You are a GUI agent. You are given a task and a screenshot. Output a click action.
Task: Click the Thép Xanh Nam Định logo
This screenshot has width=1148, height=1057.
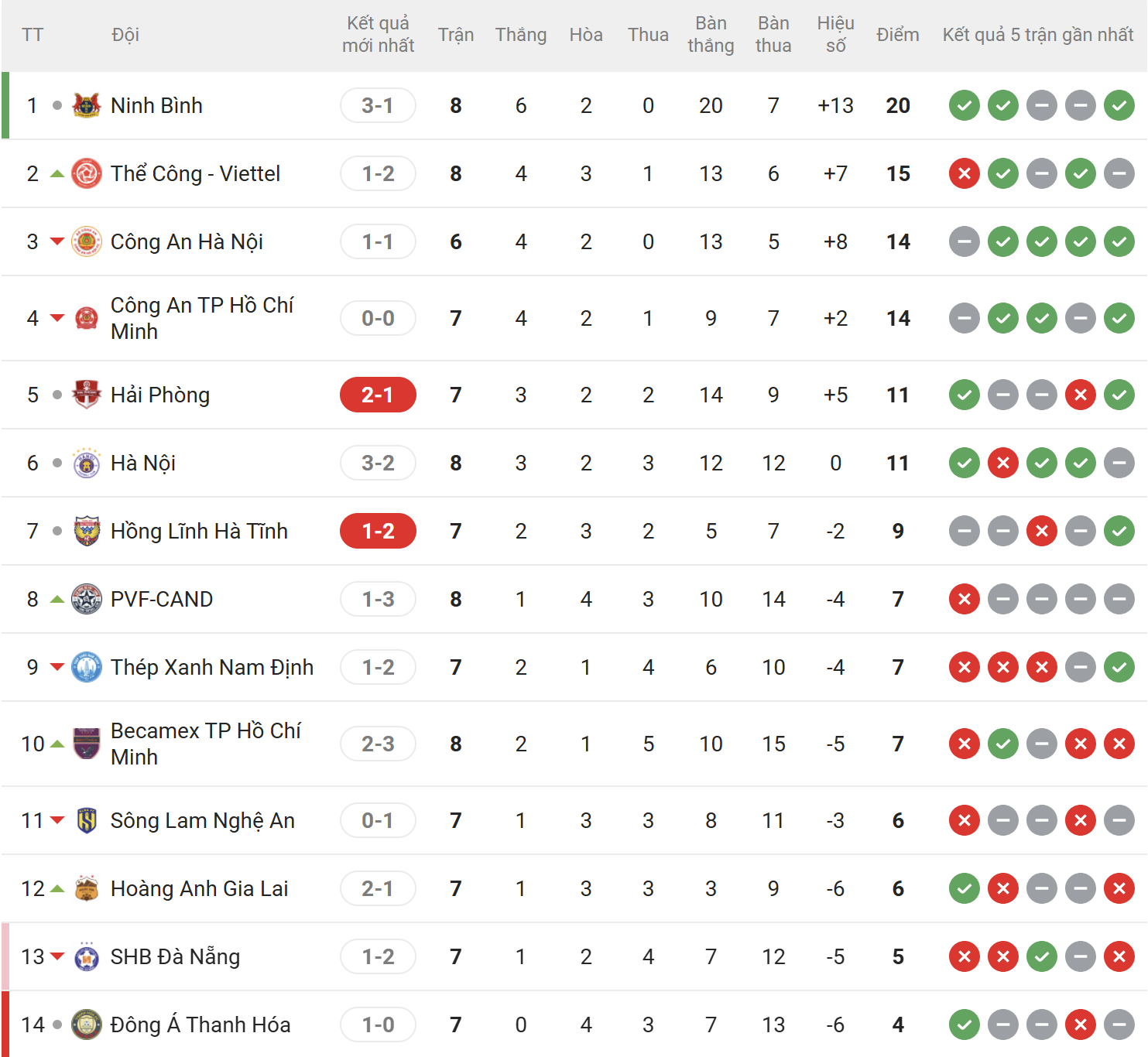tap(87, 667)
